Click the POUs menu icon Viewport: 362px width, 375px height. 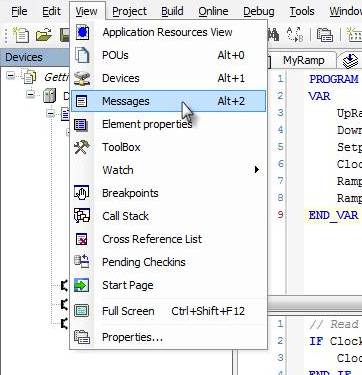[x=82, y=55]
